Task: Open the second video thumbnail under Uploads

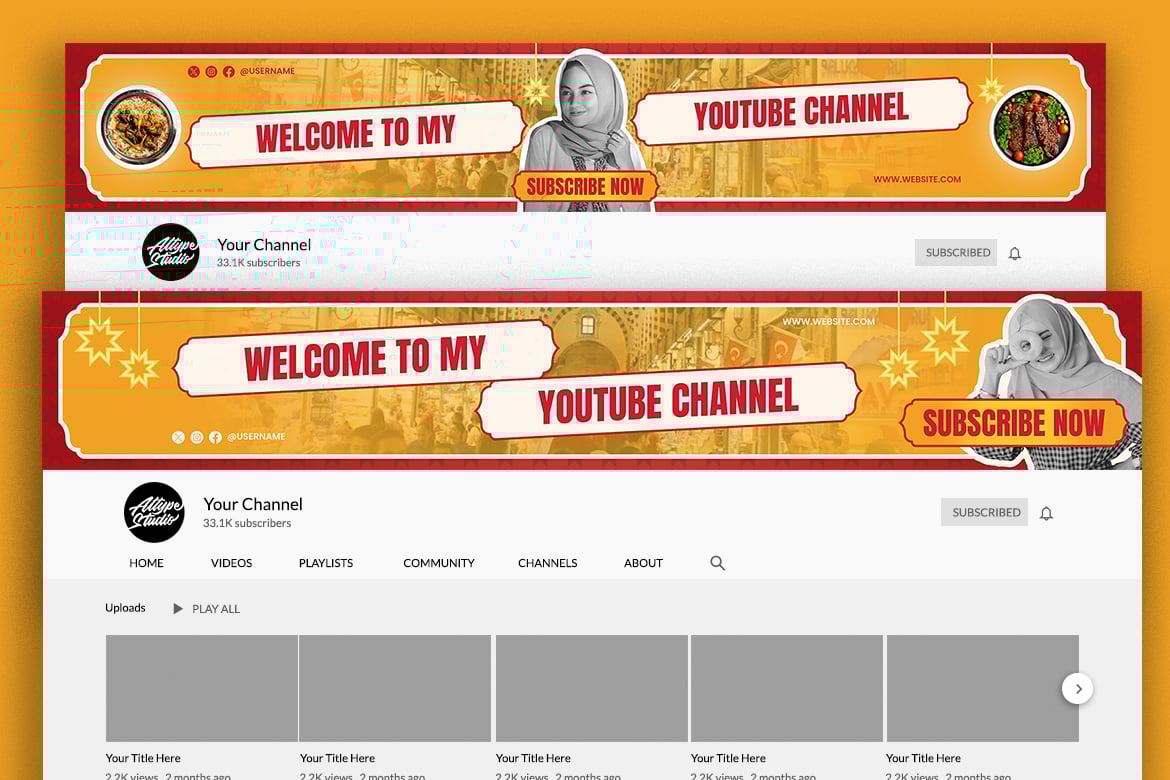Action: click(x=395, y=688)
